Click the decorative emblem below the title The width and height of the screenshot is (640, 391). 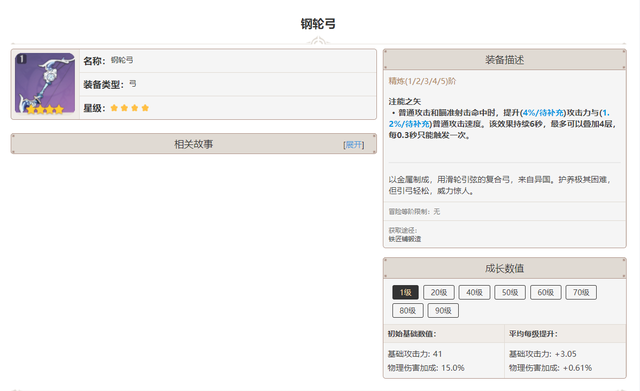(x=318, y=41)
